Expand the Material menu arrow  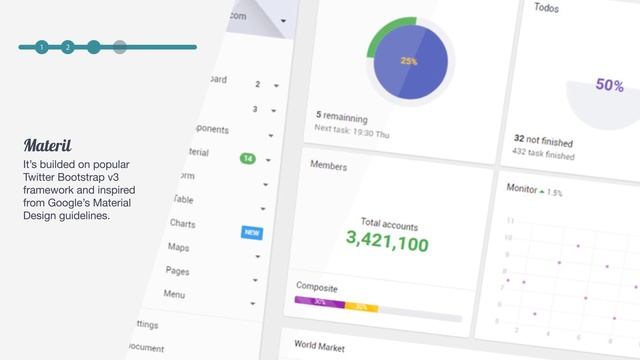tap(268, 160)
